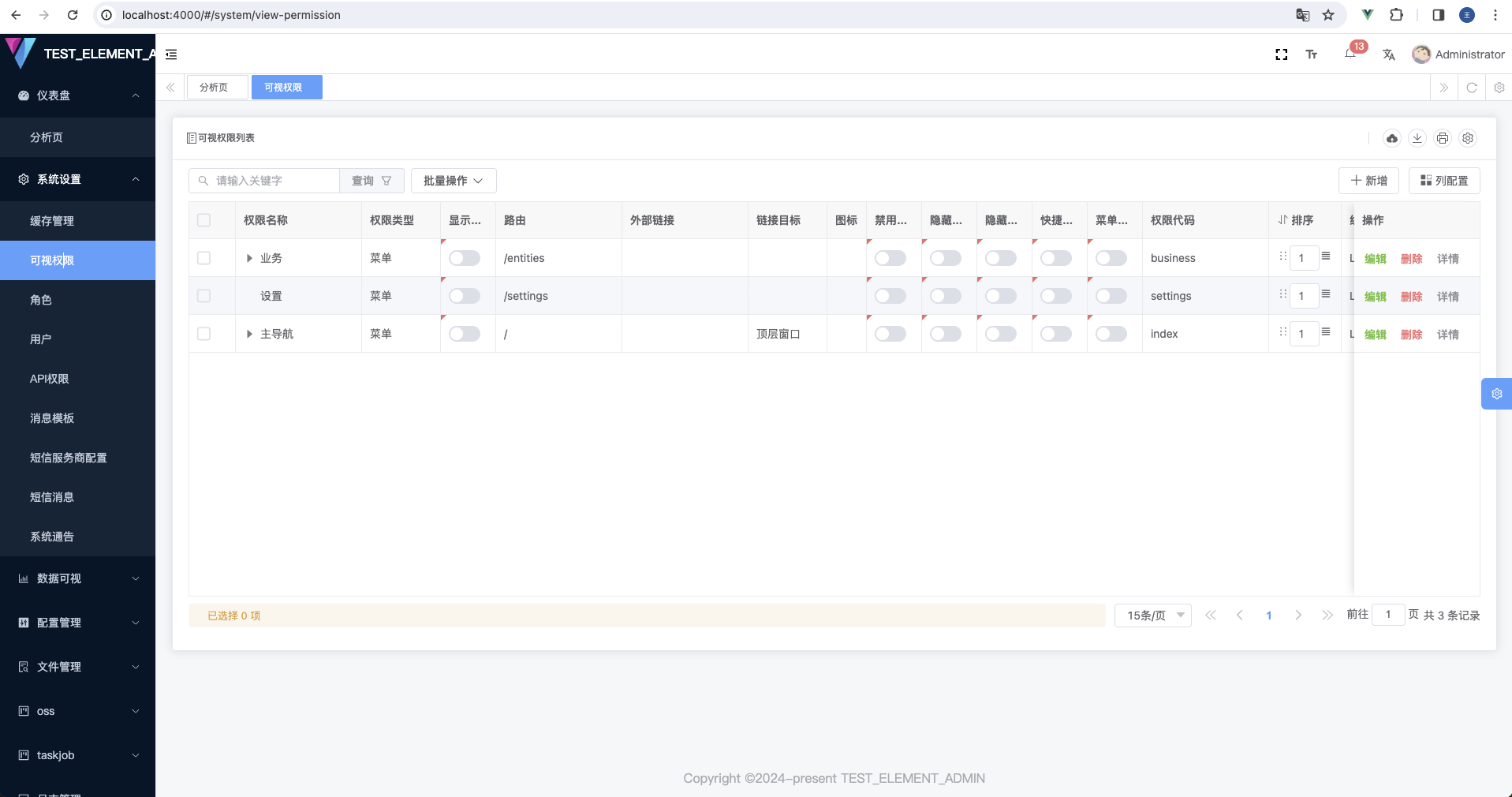1512x797 pixels.
Task: Collapse the sidebar using the menu fold icon
Action: [171, 54]
